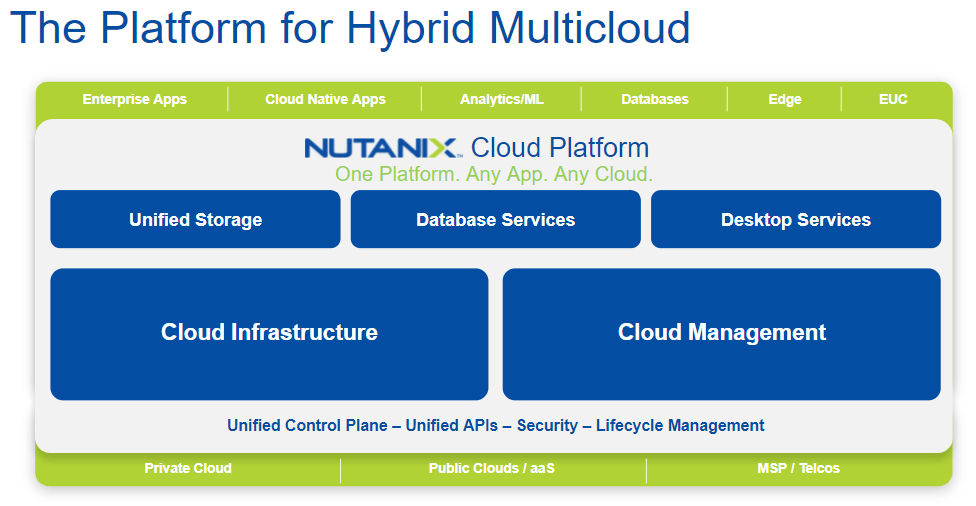Switch to the Analytics/ML tab

tap(502, 99)
